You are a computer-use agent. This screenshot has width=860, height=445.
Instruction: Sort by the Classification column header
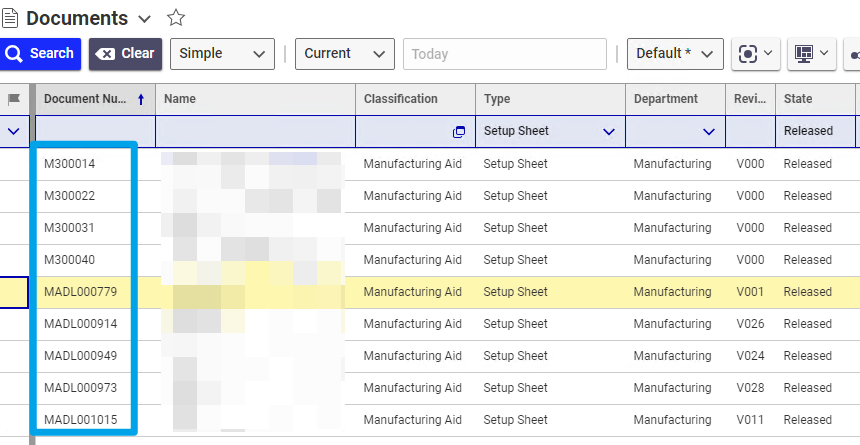[x=401, y=99]
